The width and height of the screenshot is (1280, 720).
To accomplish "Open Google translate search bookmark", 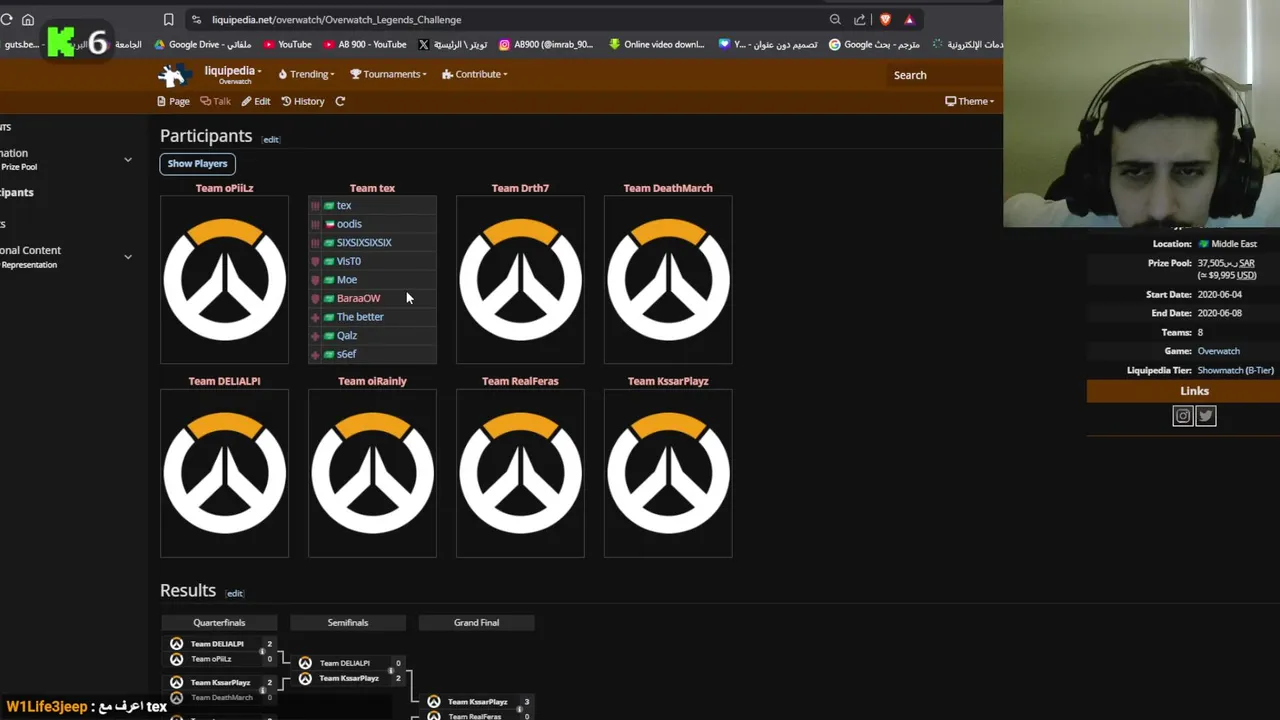I will point(874,44).
